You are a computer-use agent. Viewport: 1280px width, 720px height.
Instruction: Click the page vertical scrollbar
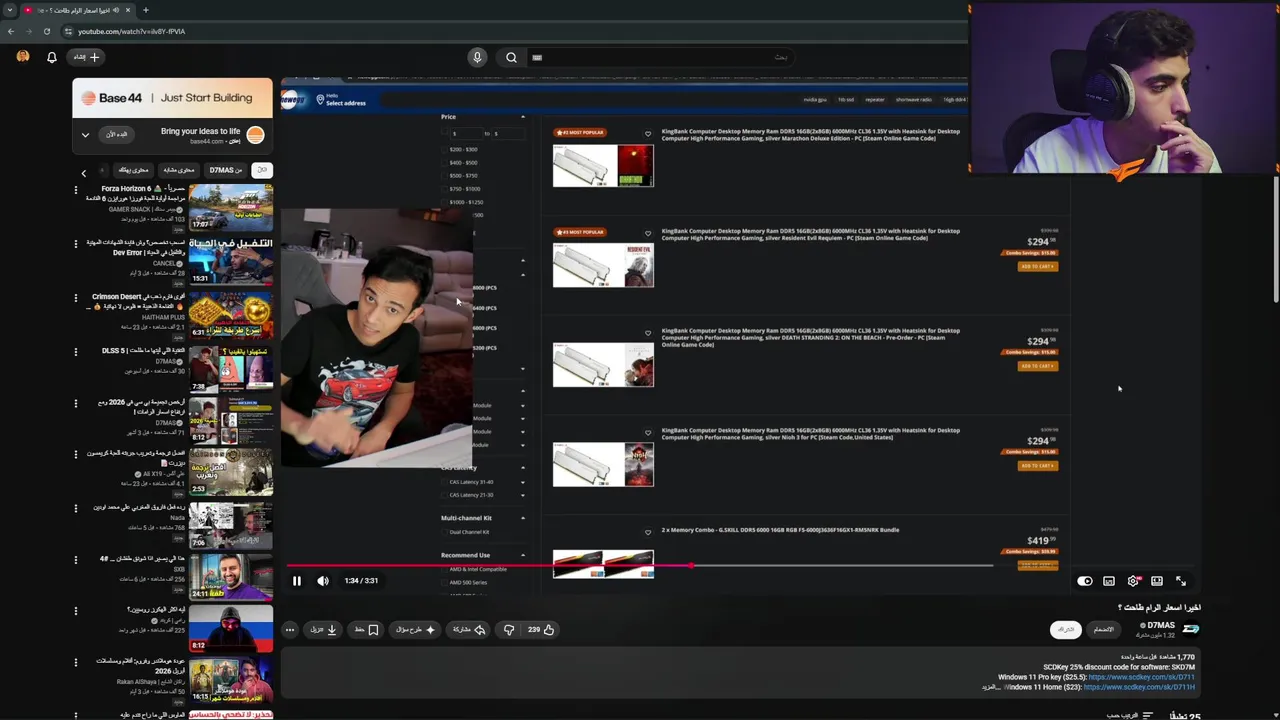pyautogui.click(x=1275, y=240)
